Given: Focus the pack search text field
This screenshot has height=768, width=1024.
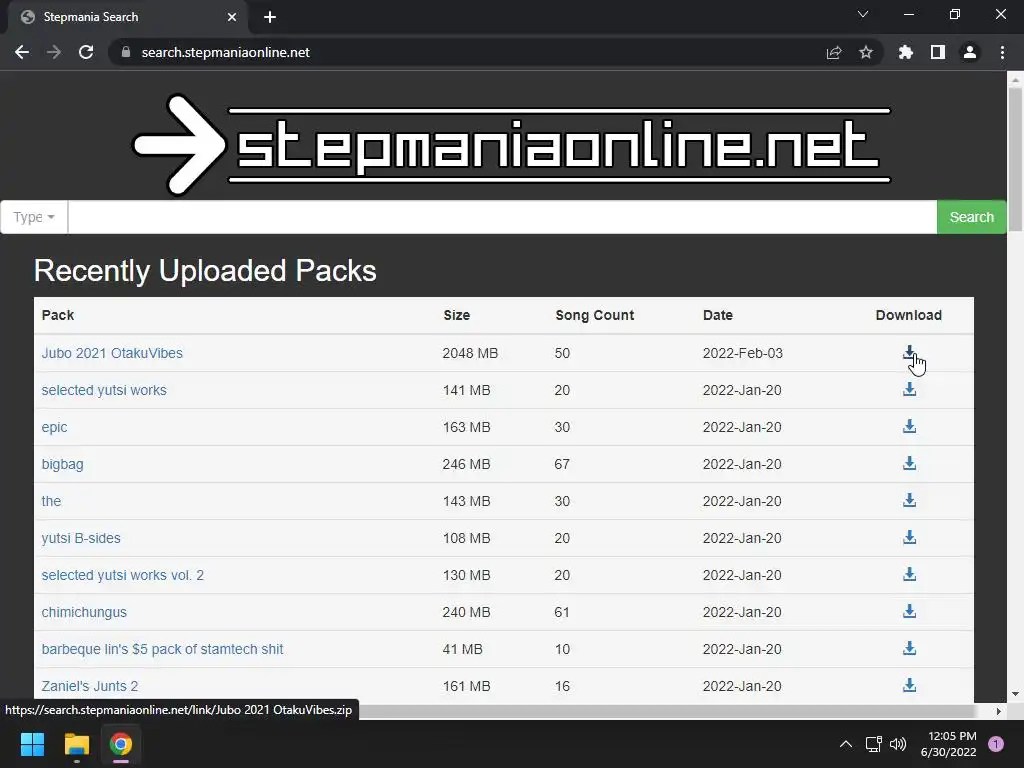Looking at the screenshot, I should [x=502, y=217].
